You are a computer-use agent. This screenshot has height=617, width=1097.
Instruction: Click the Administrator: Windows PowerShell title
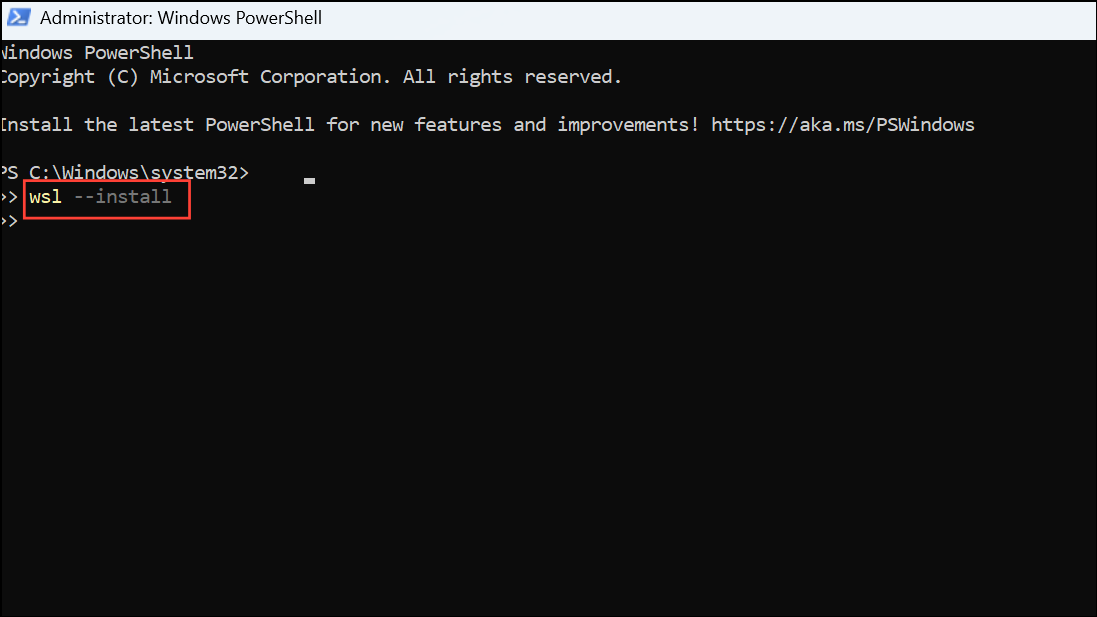tap(180, 17)
